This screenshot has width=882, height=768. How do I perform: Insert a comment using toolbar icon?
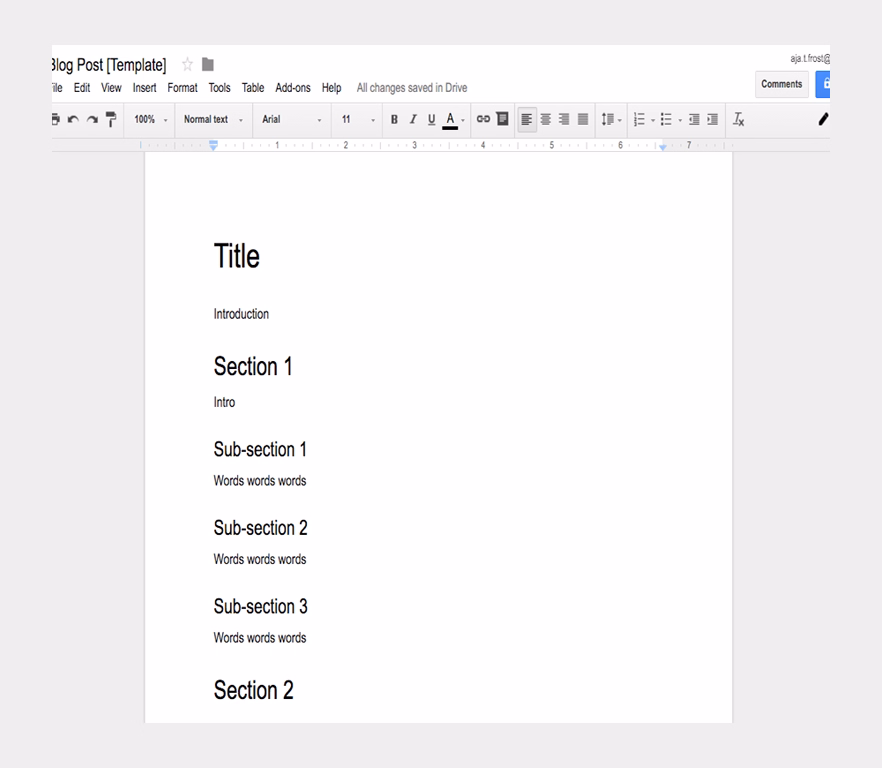click(502, 119)
